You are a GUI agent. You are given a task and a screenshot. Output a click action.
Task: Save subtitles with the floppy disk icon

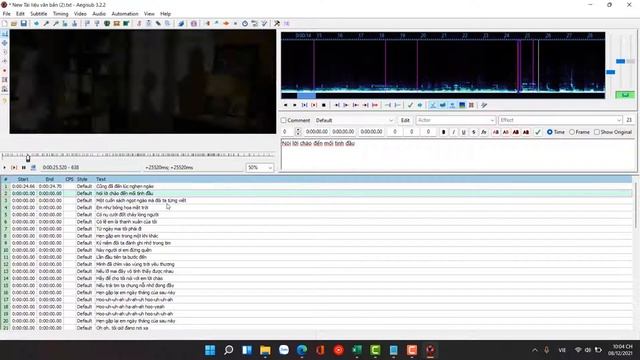(x=24, y=24)
